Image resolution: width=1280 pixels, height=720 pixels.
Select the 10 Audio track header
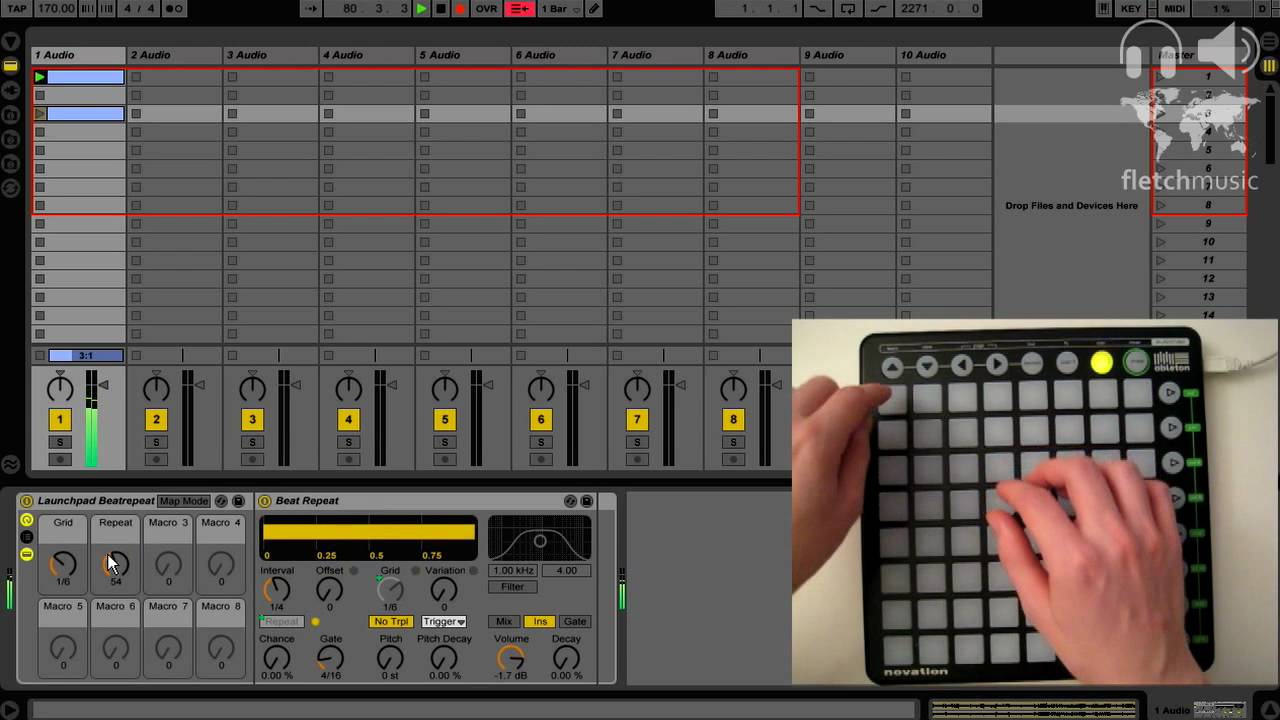(x=944, y=55)
